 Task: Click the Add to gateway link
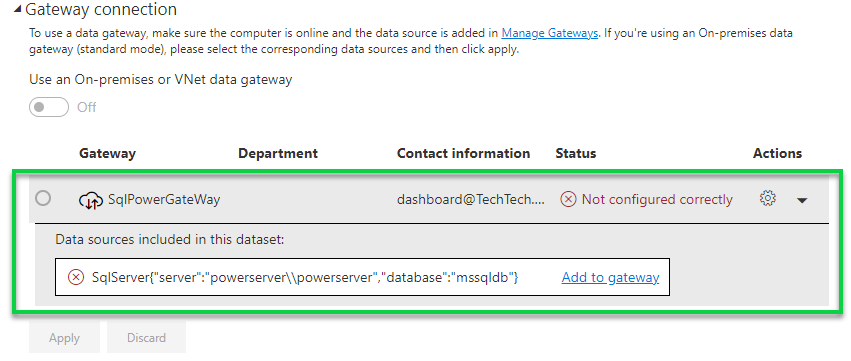pyautogui.click(x=610, y=277)
